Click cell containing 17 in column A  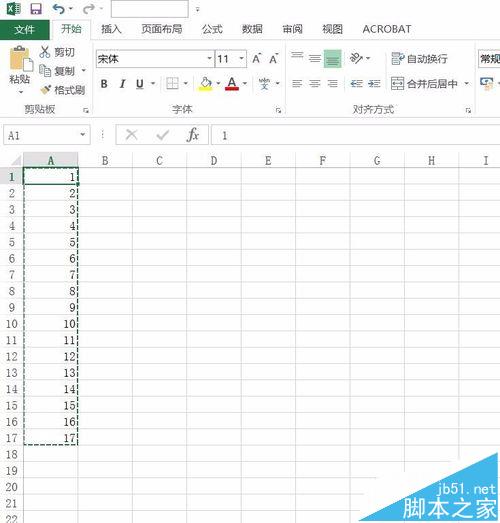click(x=51, y=438)
